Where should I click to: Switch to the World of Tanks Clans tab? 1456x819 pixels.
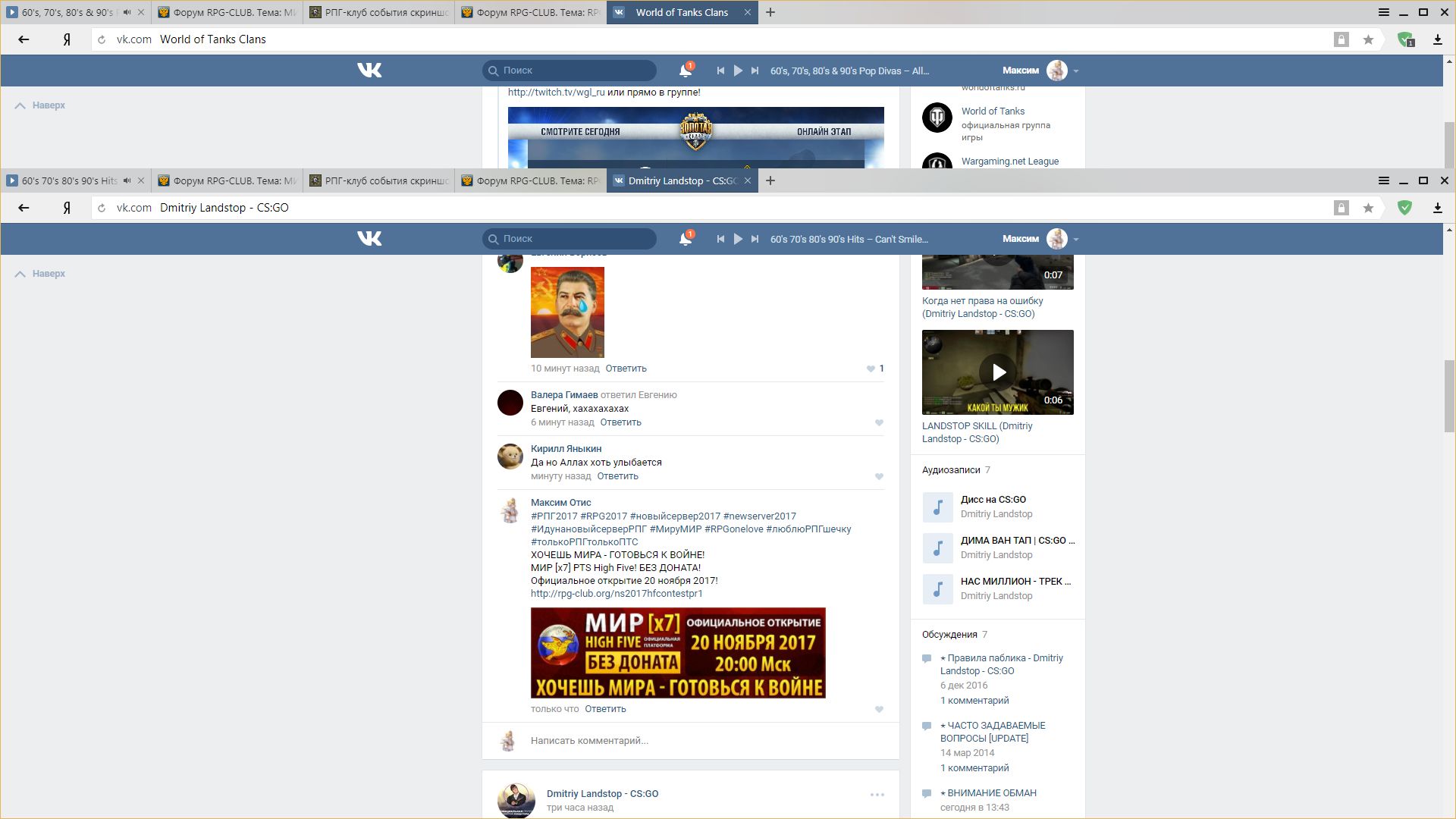click(x=681, y=12)
